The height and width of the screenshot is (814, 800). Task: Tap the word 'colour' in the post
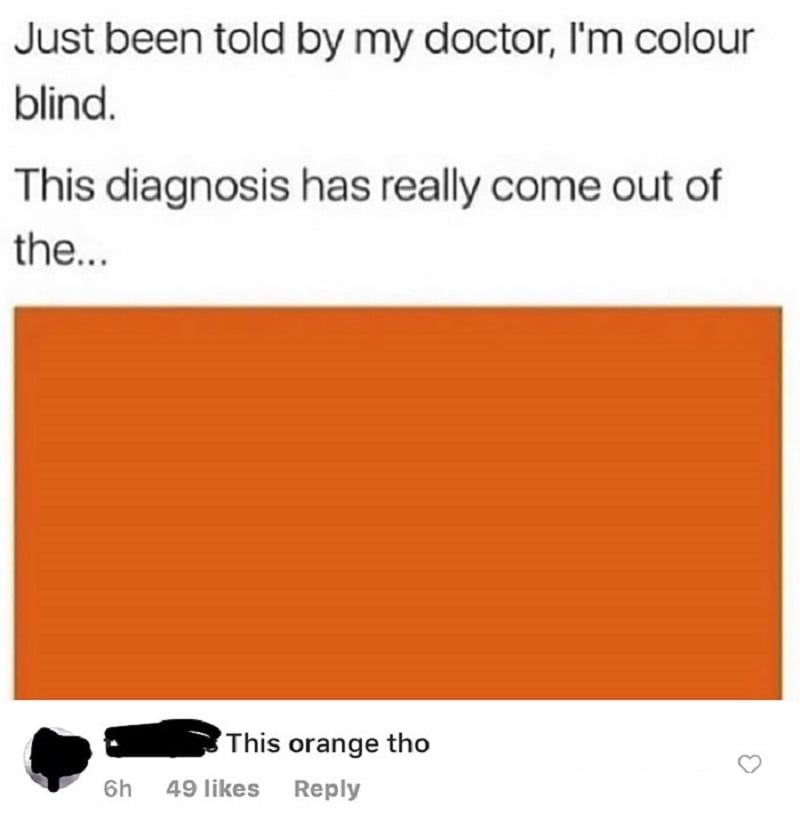pyautogui.click(x=693, y=39)
